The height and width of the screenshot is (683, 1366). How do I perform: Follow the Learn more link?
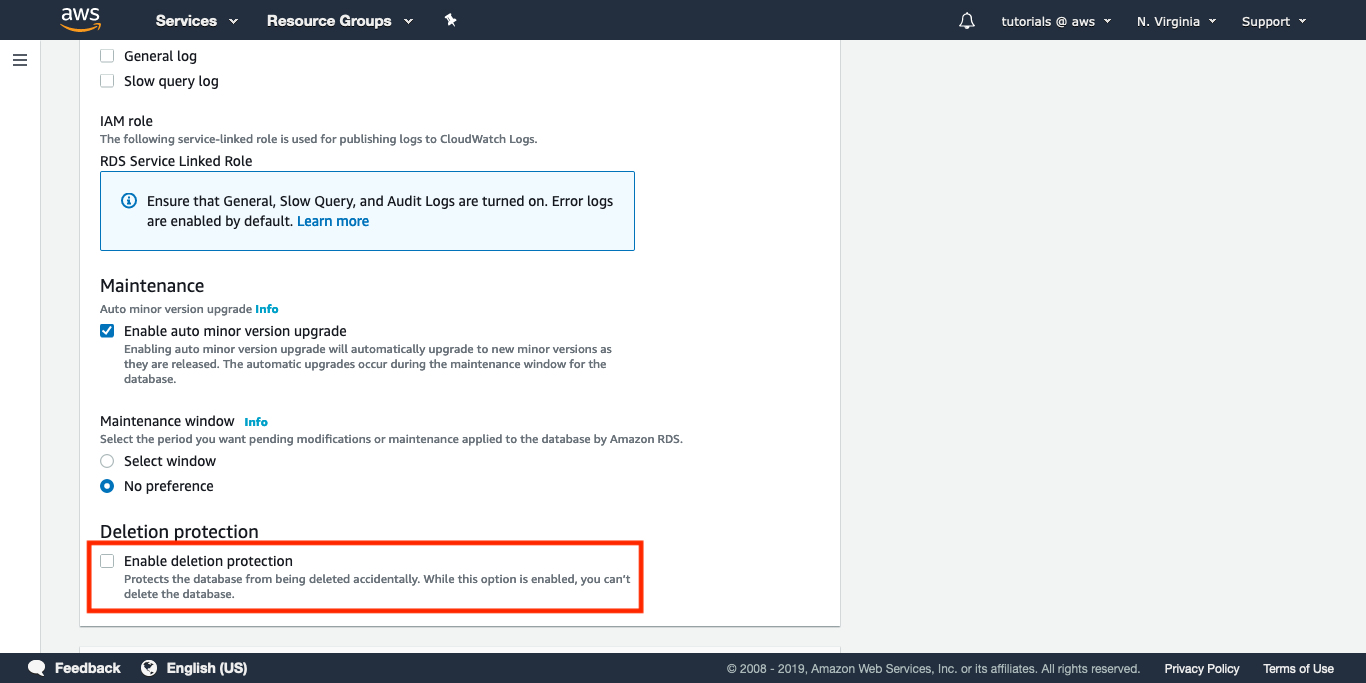333,221
